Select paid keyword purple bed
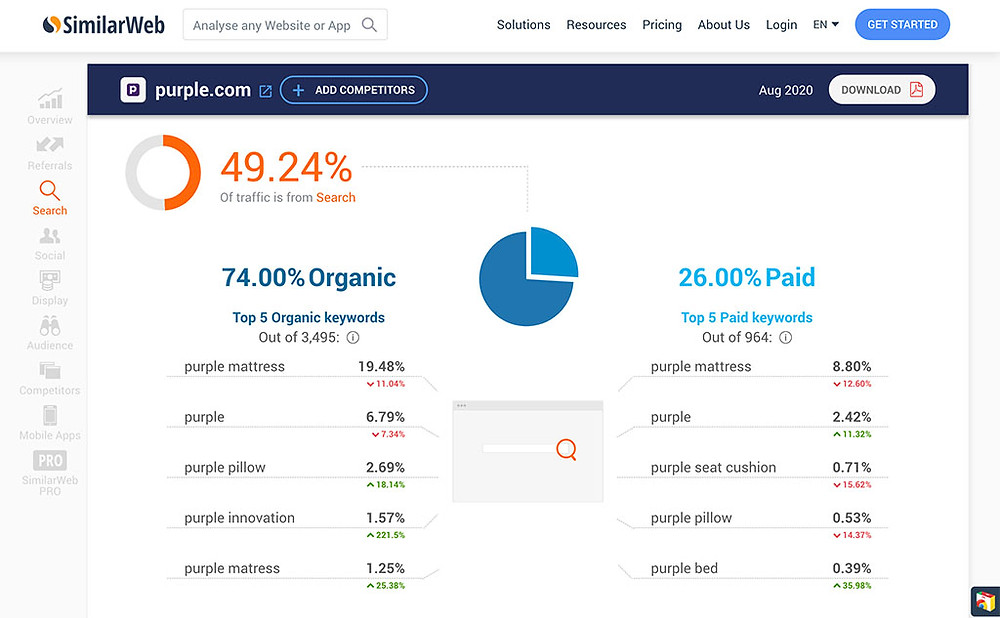The height and width of the screenshot is (618, 1000). tap(684, 568)
